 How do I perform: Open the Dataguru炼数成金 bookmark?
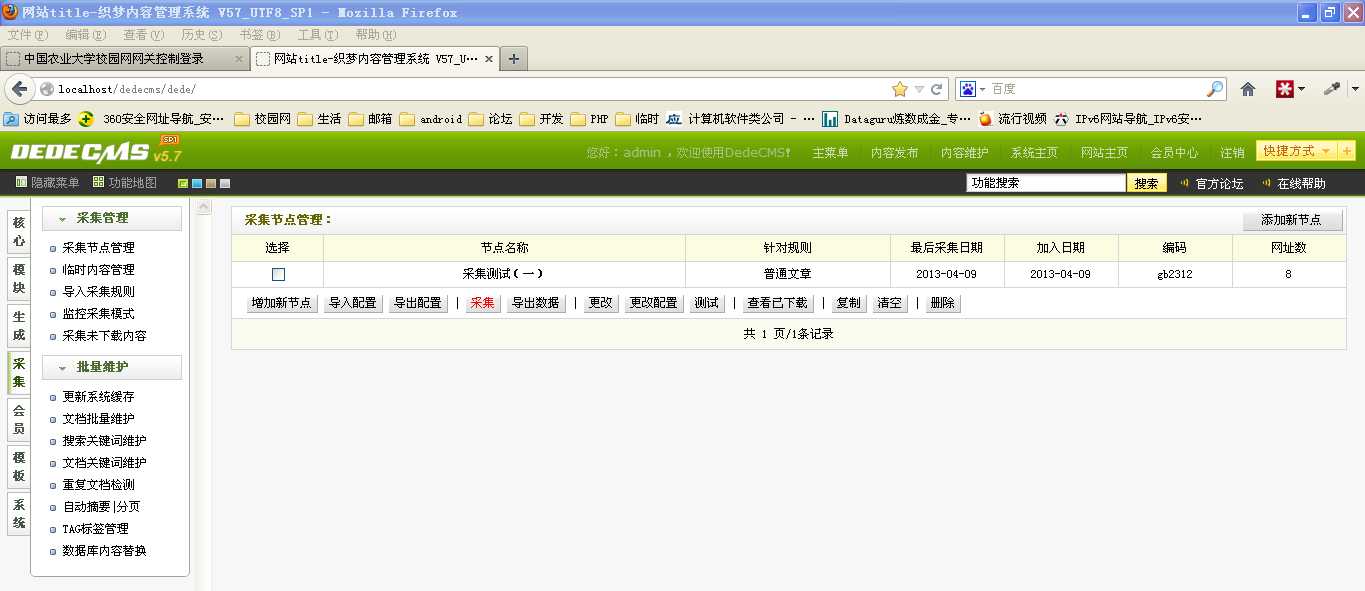pyautogui.click(x=897, y=119)
